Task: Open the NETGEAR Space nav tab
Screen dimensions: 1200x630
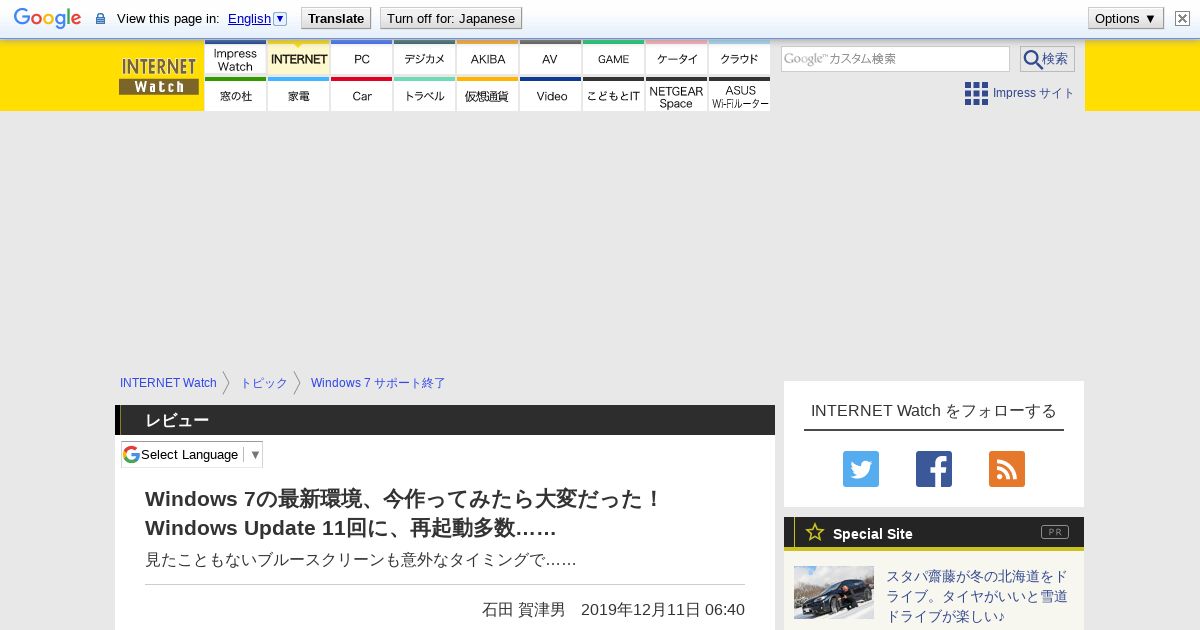Action: [676, 95]
